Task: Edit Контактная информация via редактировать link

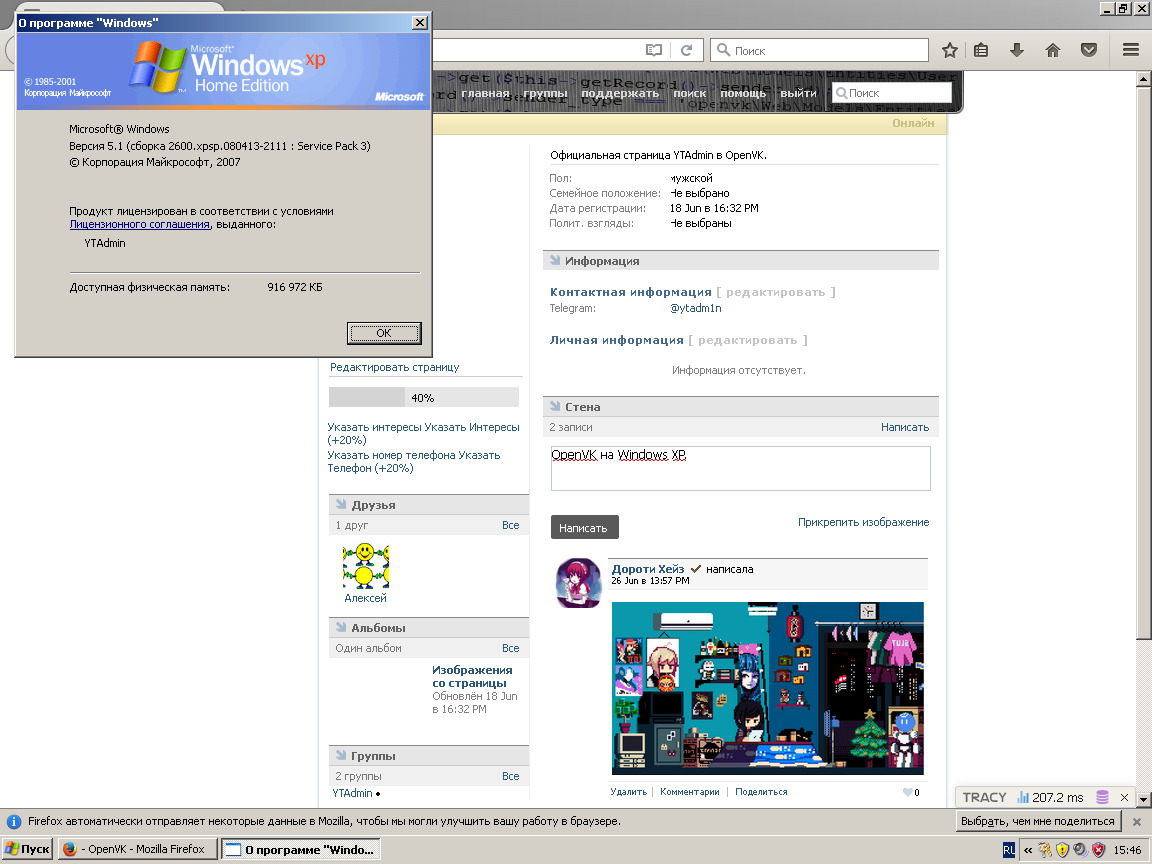Action: 776,292
